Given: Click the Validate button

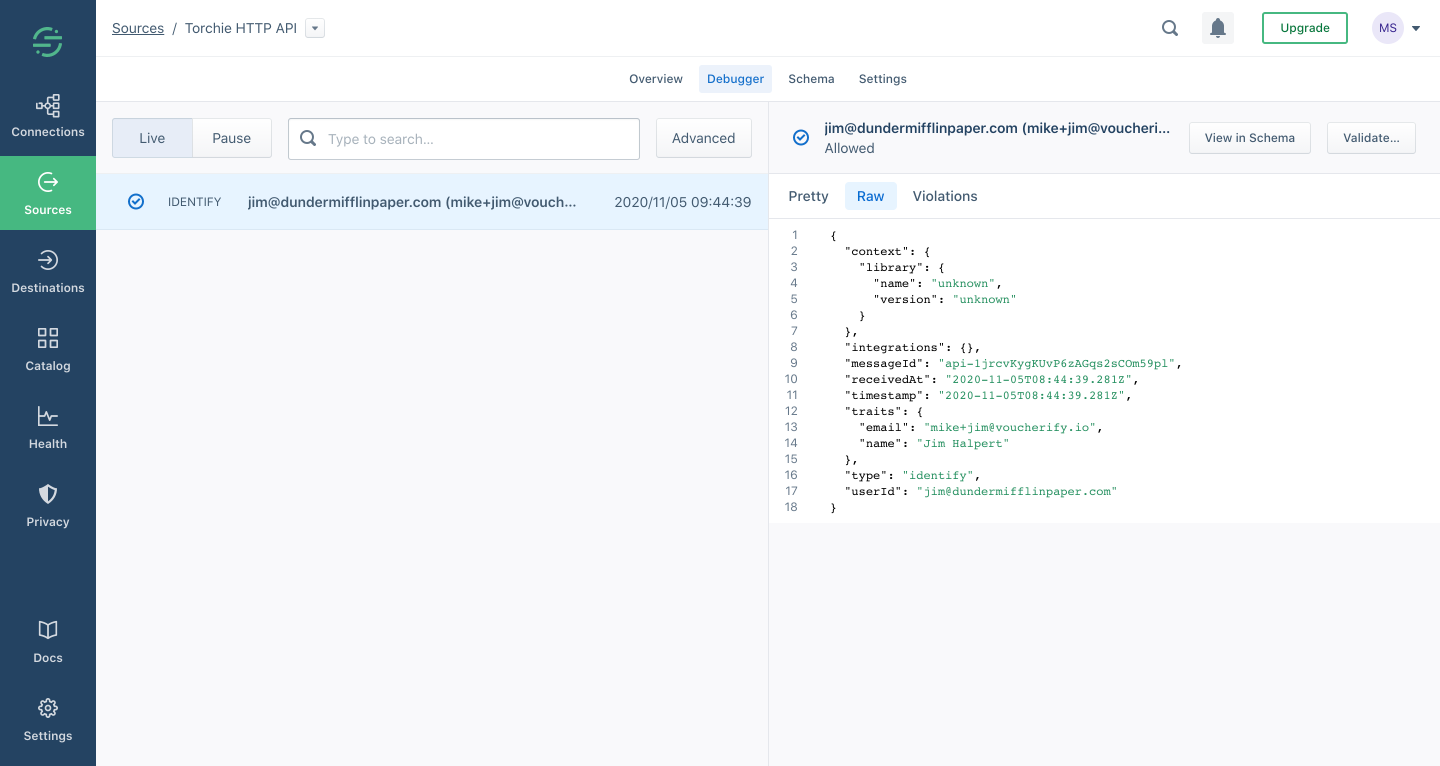Looking at the screenshot, I should tap(1371, 138).
